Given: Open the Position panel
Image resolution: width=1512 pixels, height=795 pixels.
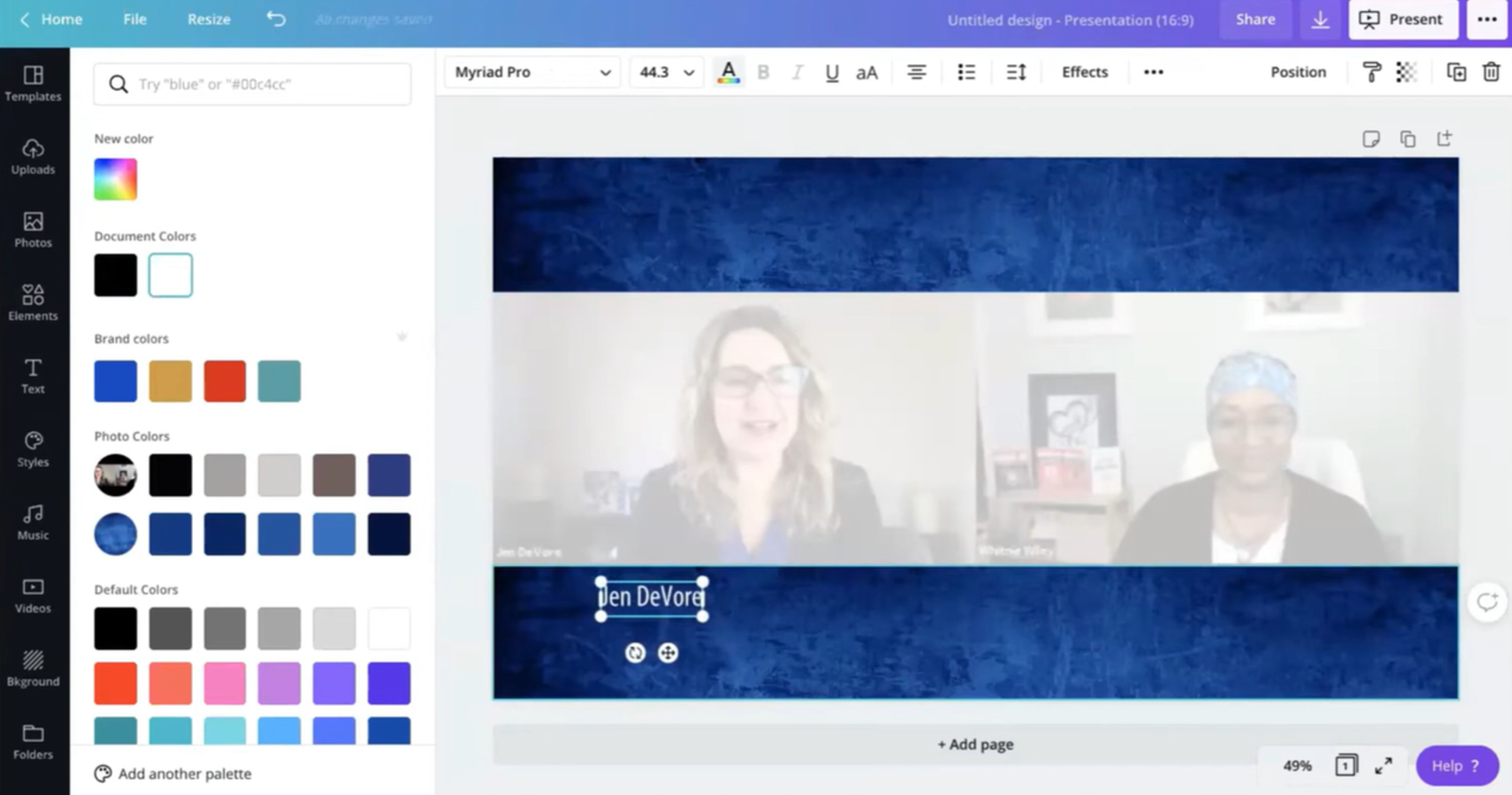Looking at the screenshot, I should tap(1298, 72).
